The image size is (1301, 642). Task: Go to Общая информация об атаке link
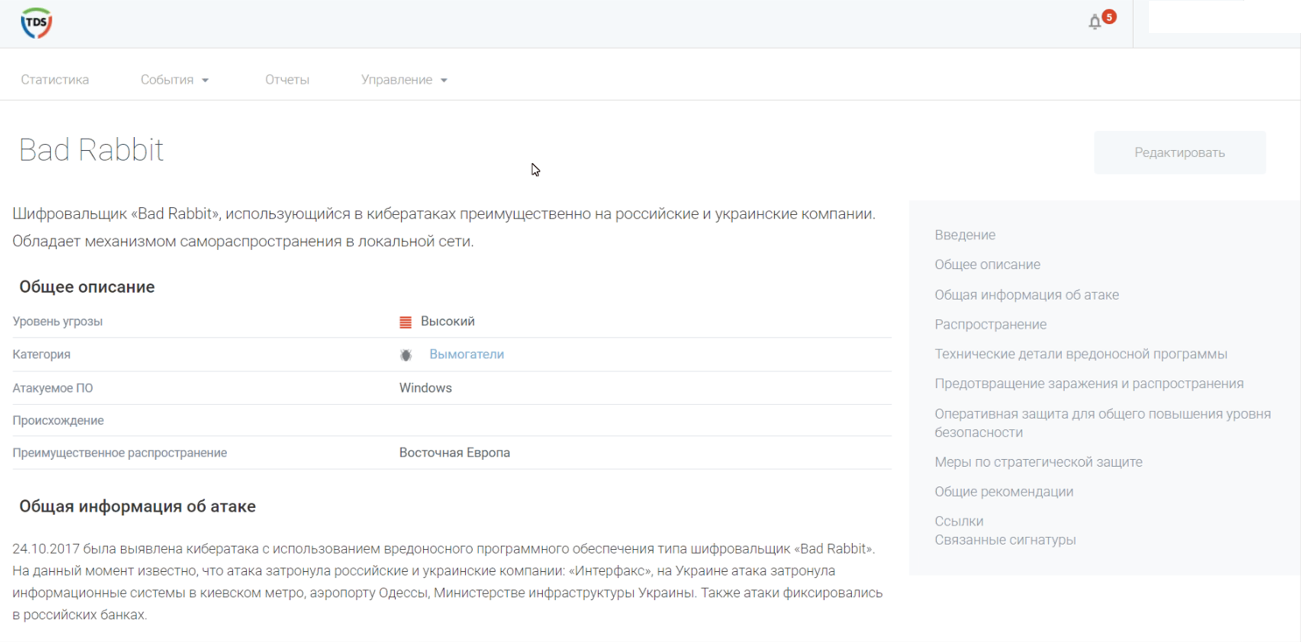click(1026, 295)
